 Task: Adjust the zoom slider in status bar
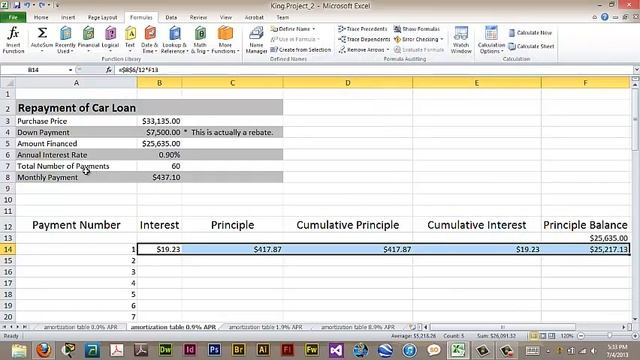(x=609, y=336)
